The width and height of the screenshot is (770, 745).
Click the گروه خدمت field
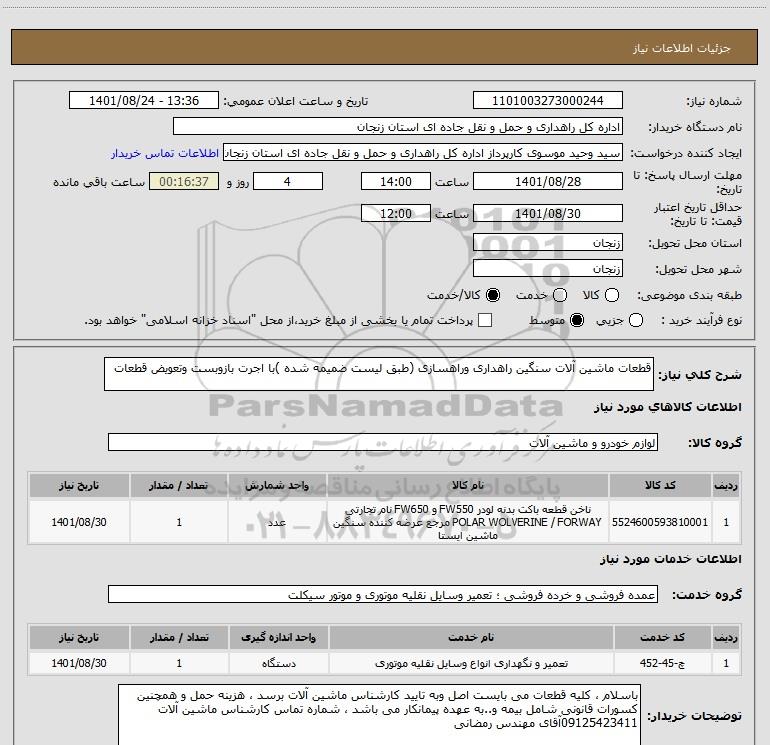(x=383, y=594)
